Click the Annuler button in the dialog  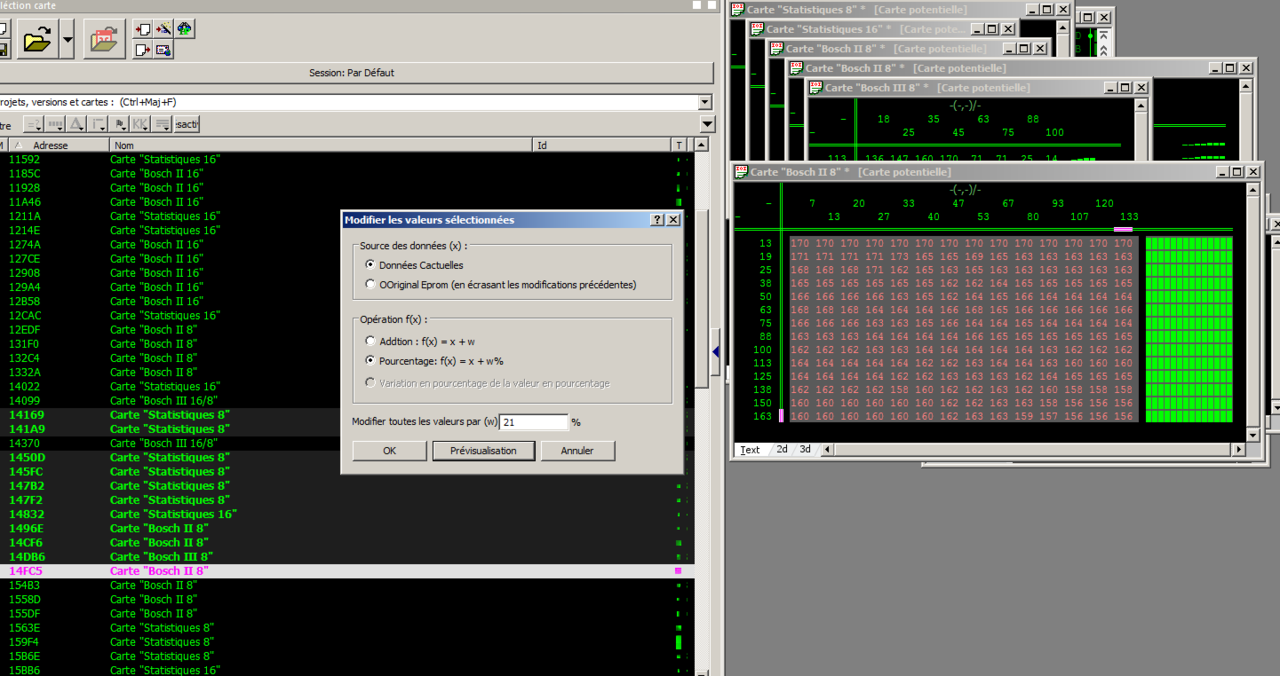coord(577,451)
